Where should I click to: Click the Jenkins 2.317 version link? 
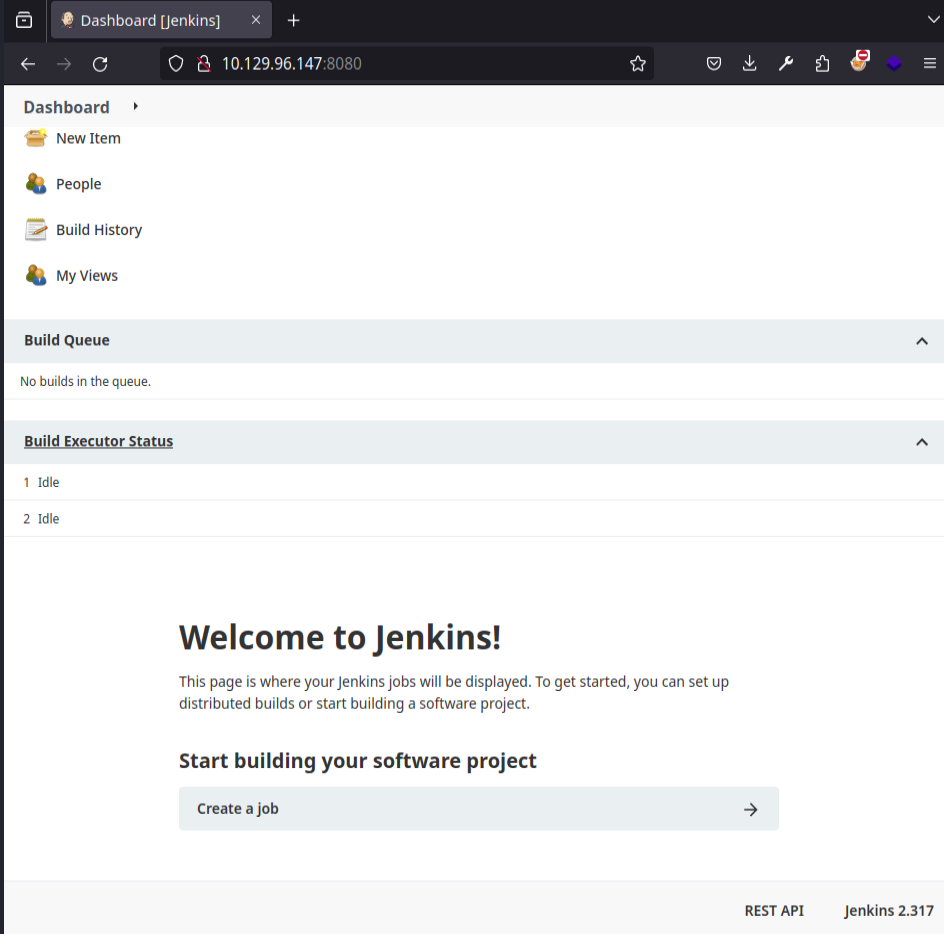tap(888, 911)
